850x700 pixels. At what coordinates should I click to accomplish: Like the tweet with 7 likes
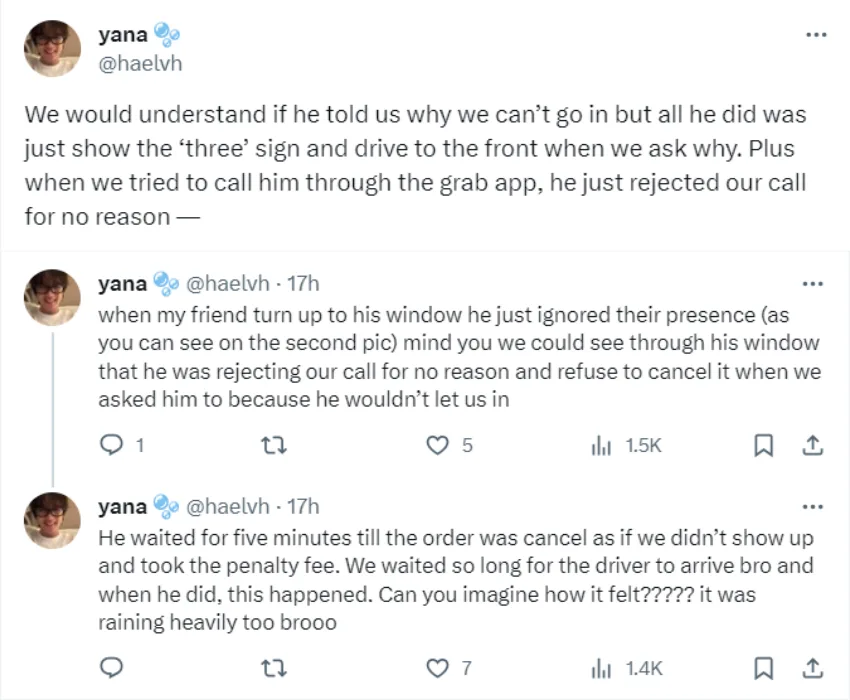(437, 668)
